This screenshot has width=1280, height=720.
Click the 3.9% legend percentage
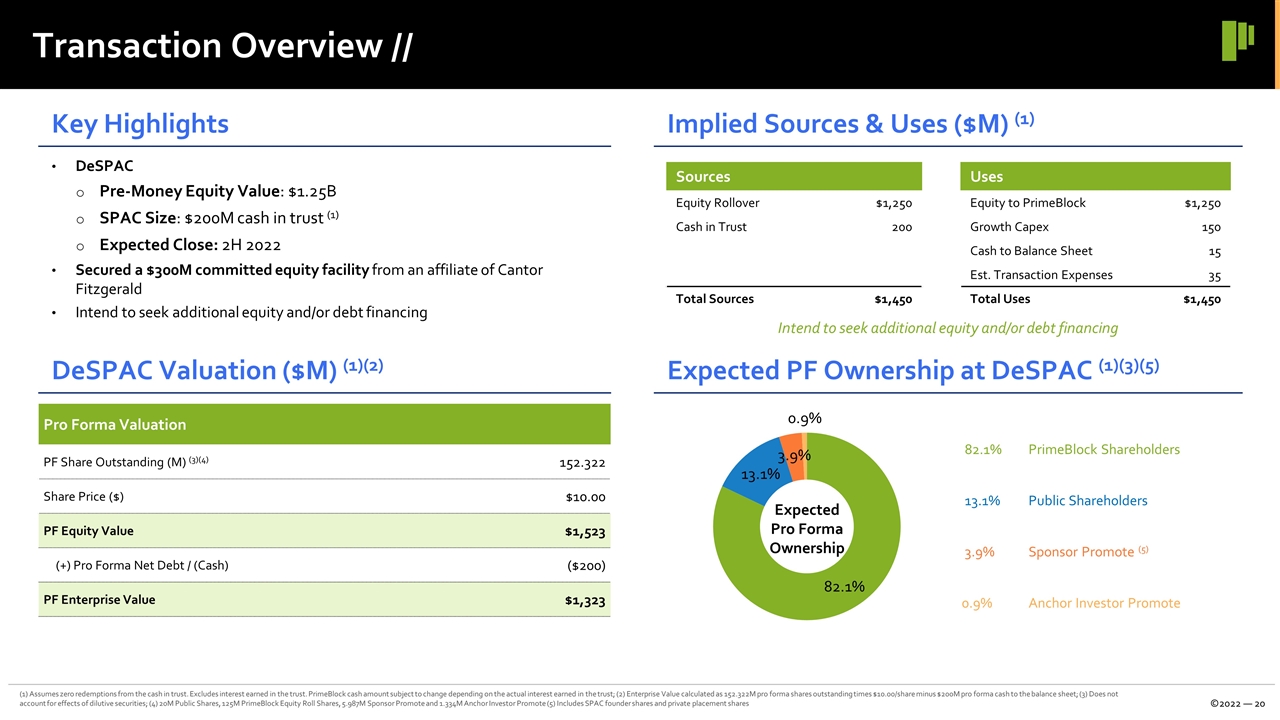[979, 552]
